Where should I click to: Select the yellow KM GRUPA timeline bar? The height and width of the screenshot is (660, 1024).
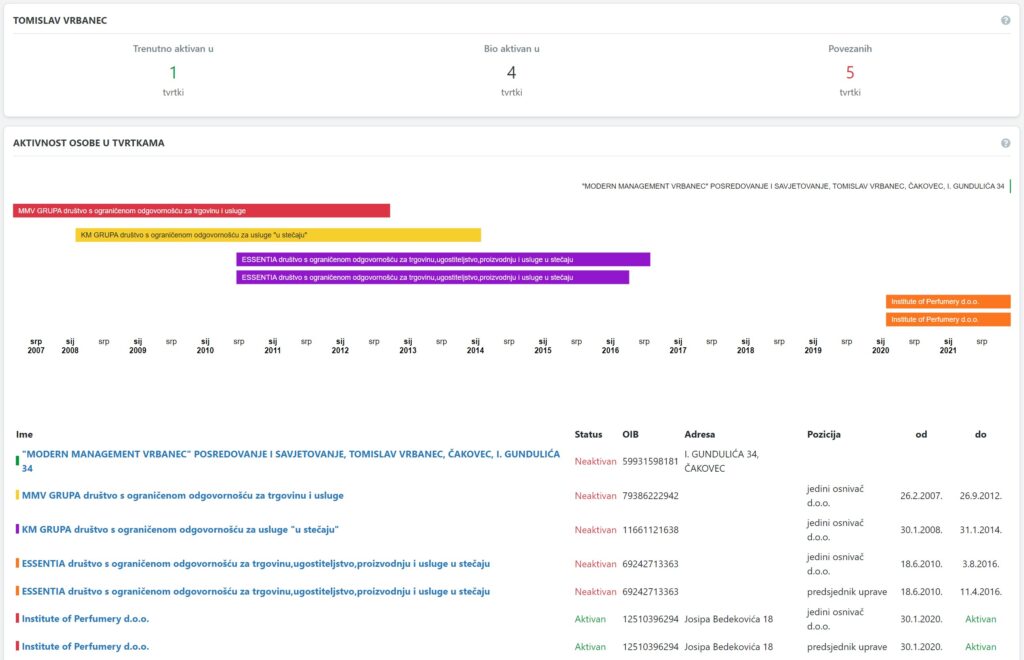[x=278, y=235]
